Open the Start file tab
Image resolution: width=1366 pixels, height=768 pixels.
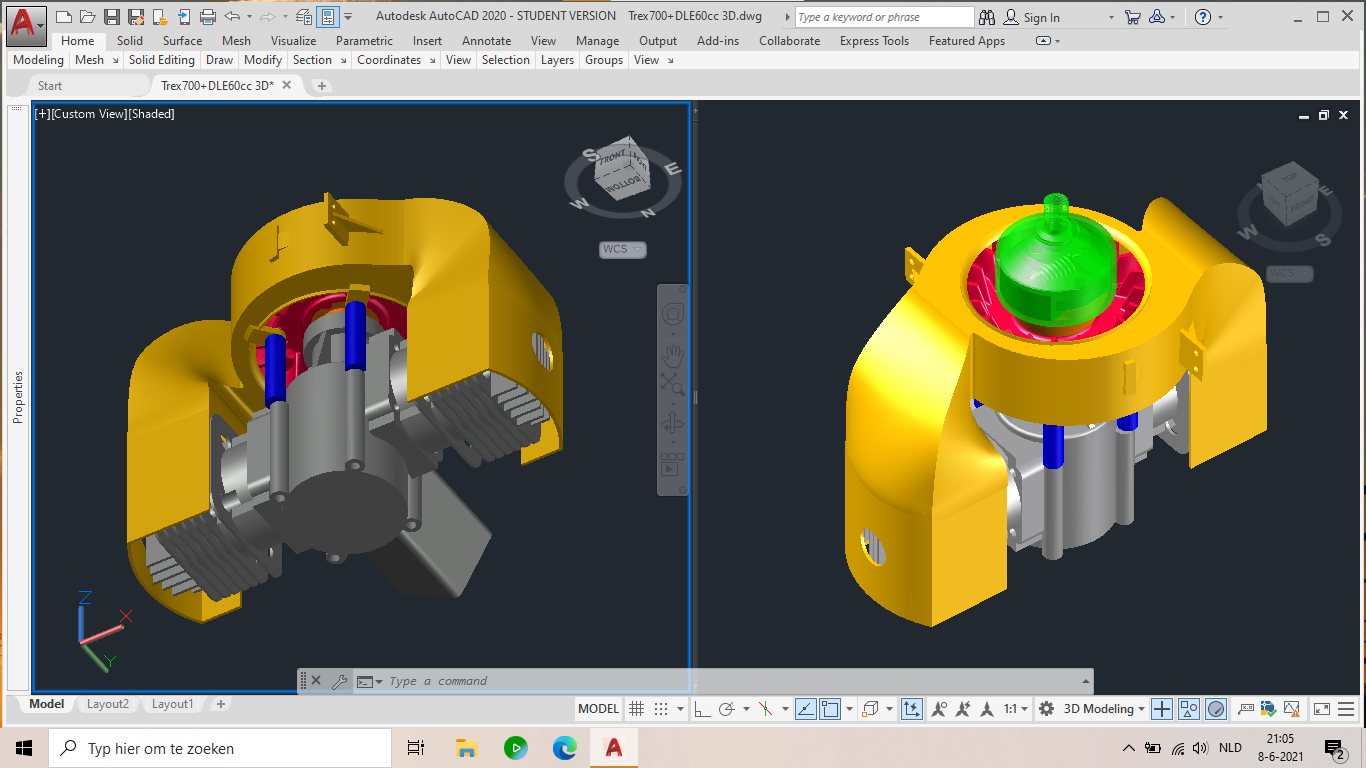coord(50,86)
